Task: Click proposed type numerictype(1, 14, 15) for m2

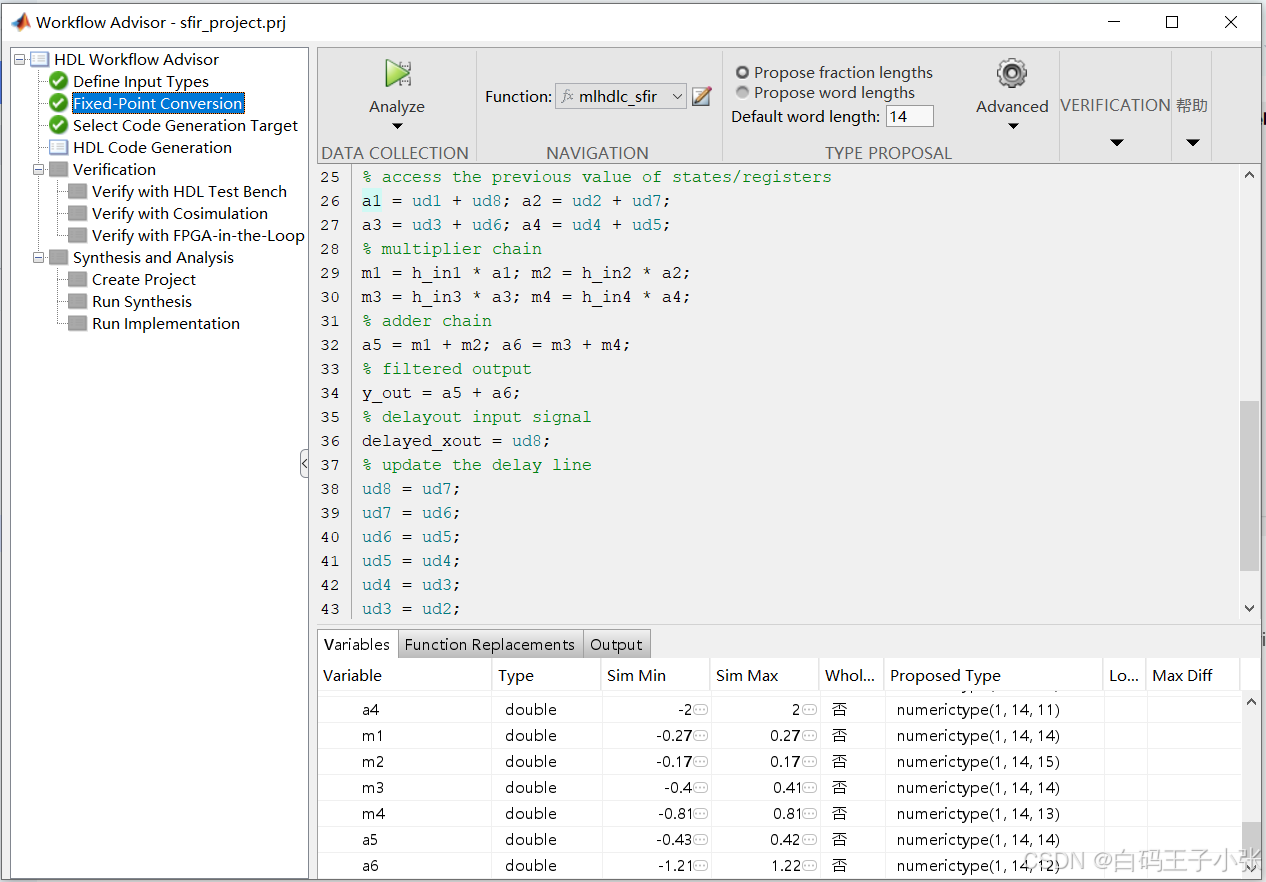Action: pos(978,761)
